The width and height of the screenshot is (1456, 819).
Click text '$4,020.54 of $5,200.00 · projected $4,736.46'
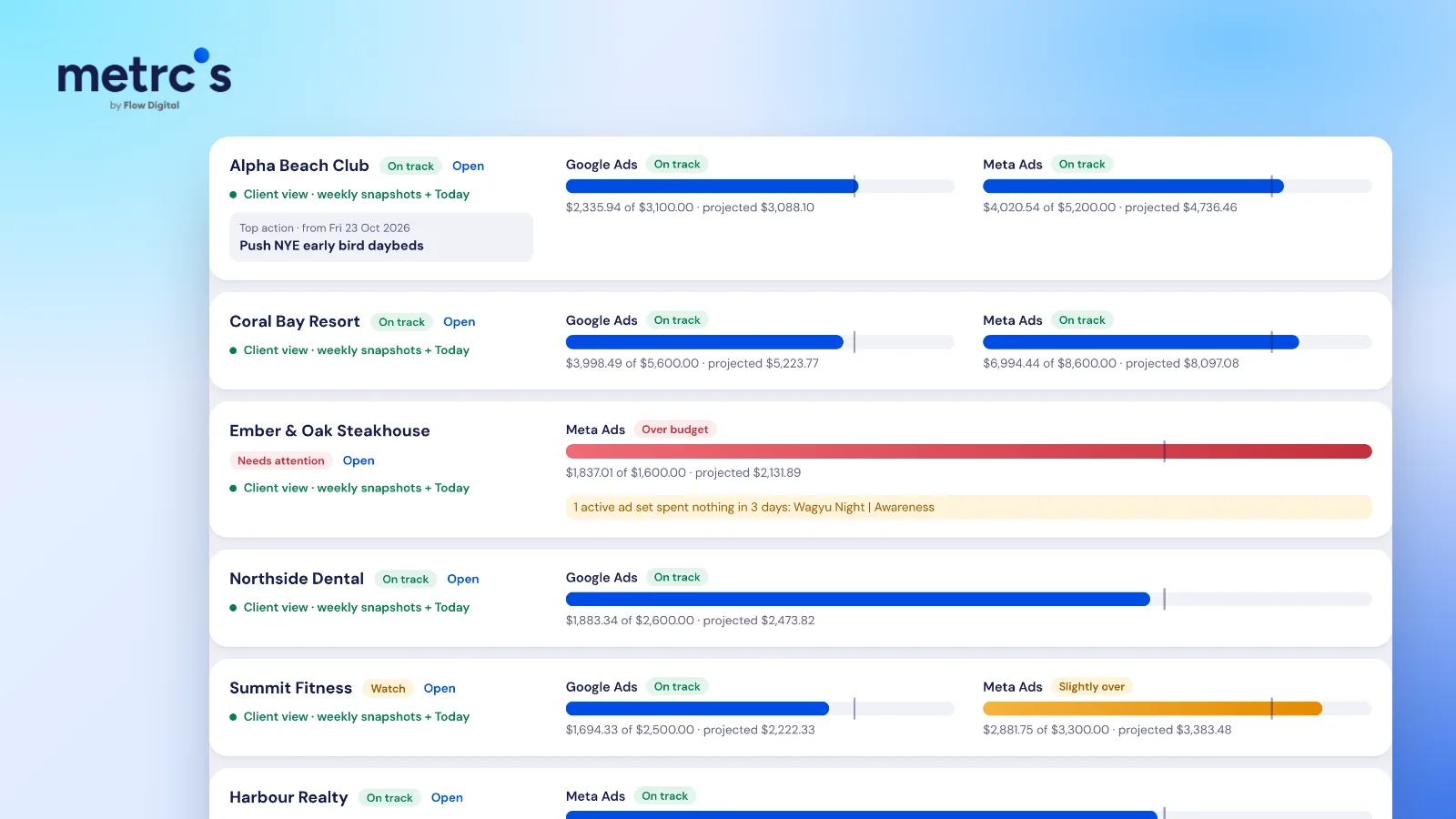pyautogui.click(x=1110, y=207)
